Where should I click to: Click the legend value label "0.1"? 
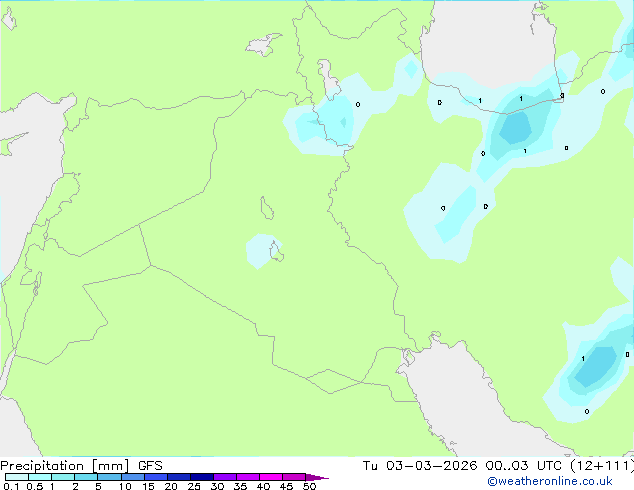pyautogui.click(x=11, y=486)
